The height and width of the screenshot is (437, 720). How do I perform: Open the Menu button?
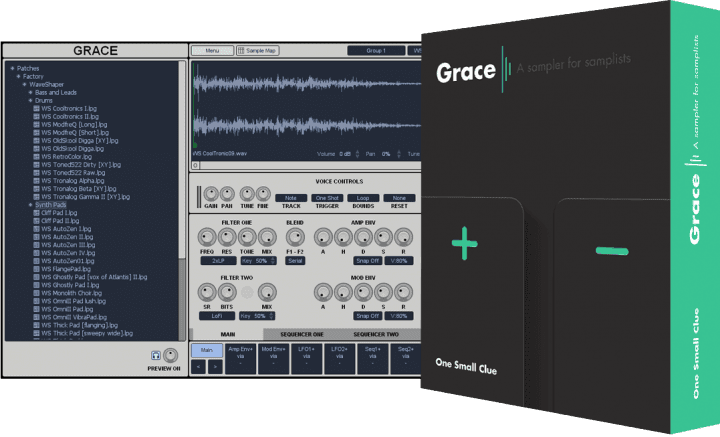coord(212,50)
